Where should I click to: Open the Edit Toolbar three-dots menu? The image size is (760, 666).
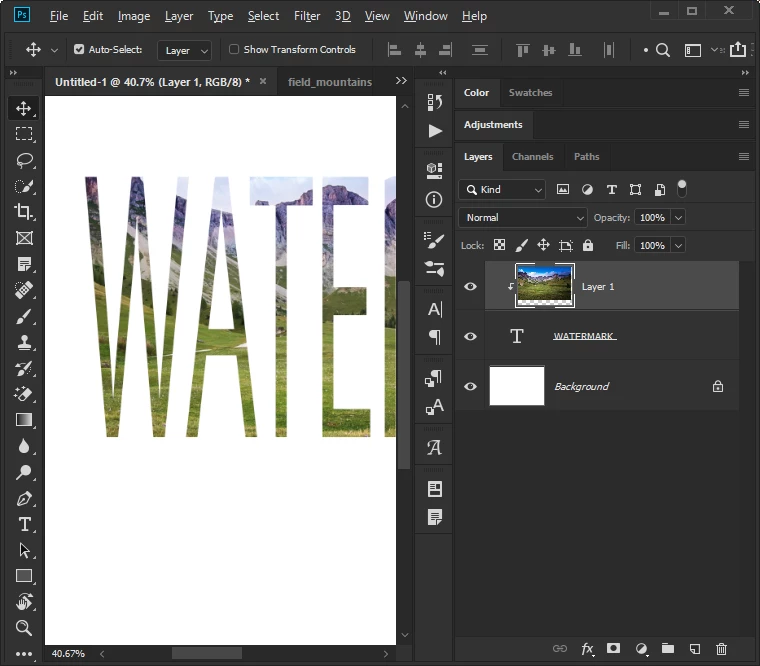pyautogui.click(x=23, y=654)
